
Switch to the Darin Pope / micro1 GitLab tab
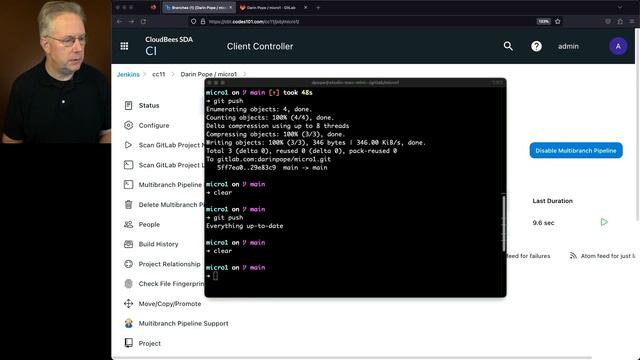pyautogui.click(x=271, y=7)
